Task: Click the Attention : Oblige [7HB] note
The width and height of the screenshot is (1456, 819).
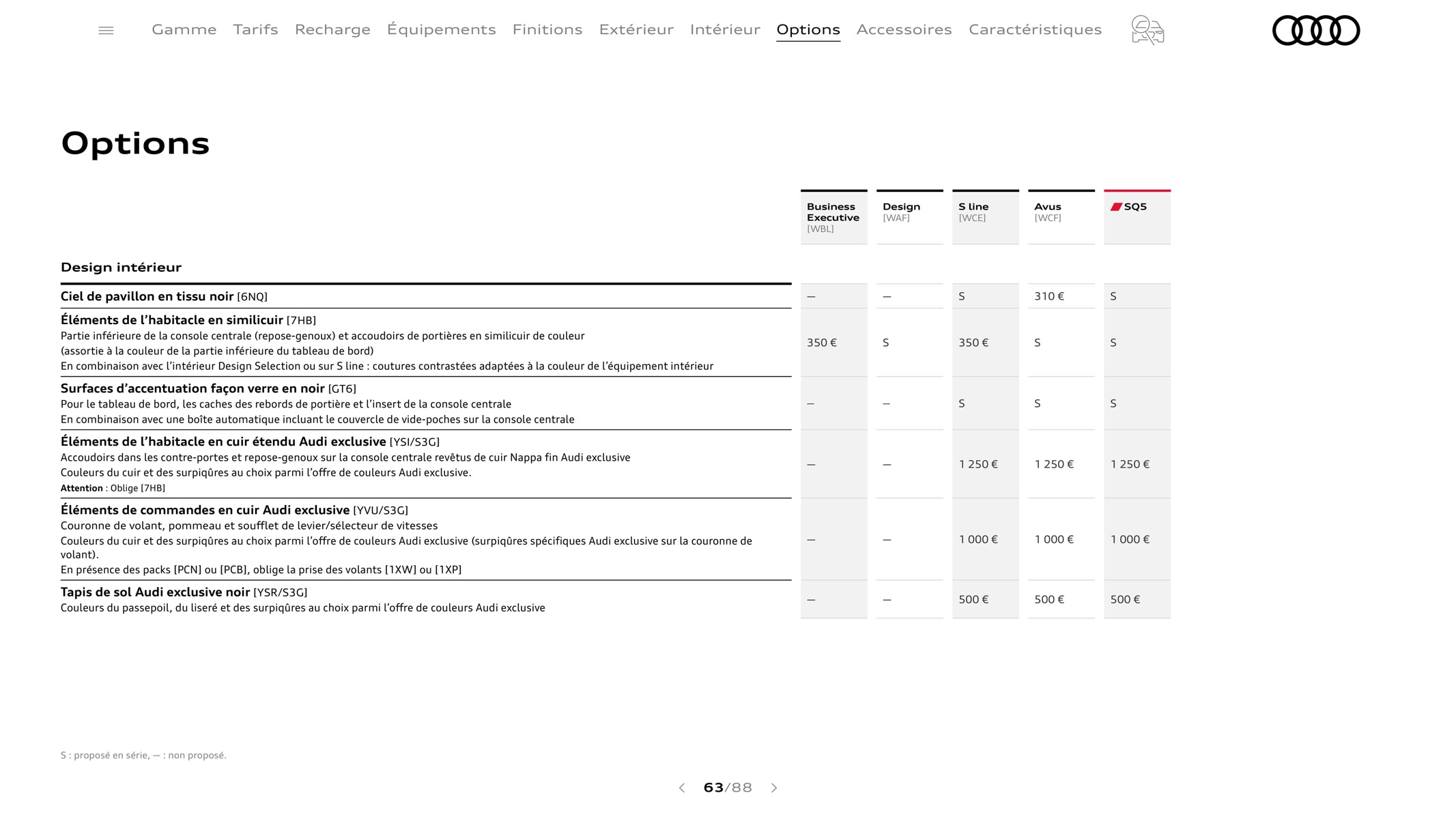Action: 113,488
